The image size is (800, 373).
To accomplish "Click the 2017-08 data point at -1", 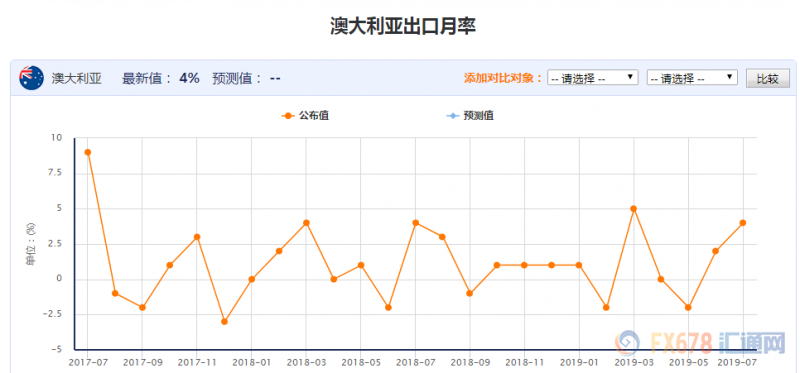I will pyautogui.click(x=115, y=293).
